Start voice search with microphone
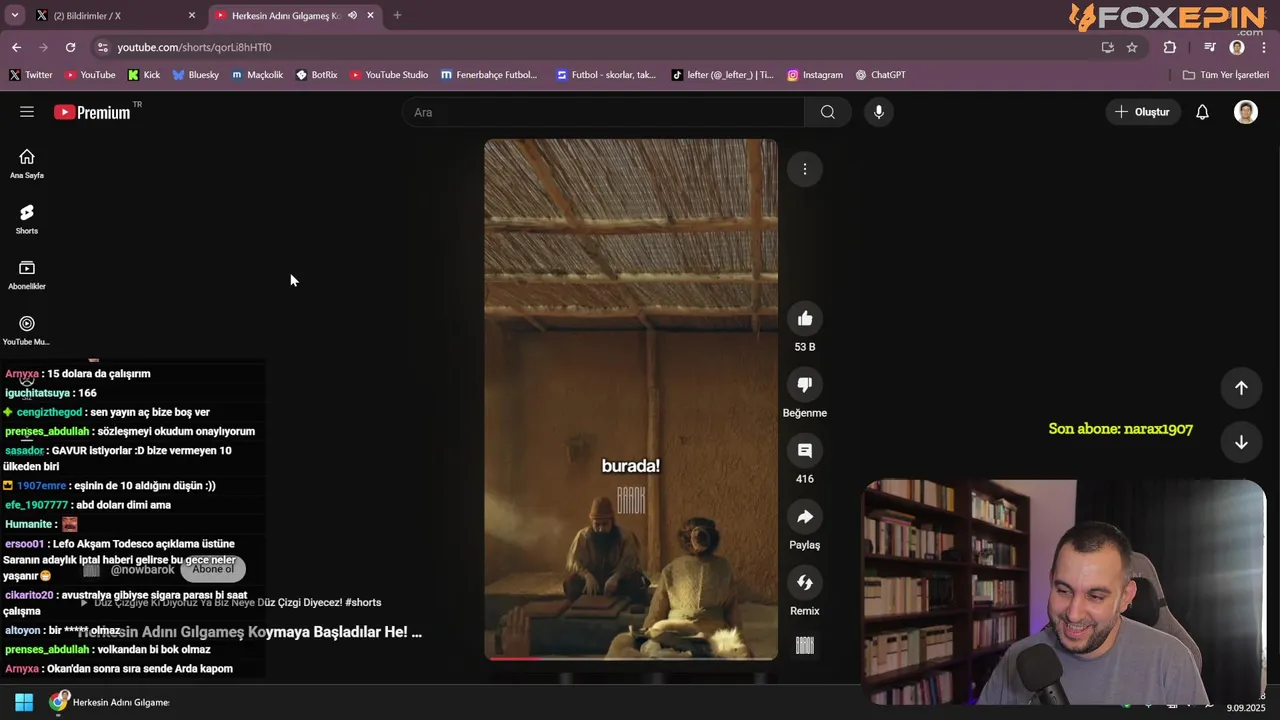1280x720 pixels. [878, 112]
